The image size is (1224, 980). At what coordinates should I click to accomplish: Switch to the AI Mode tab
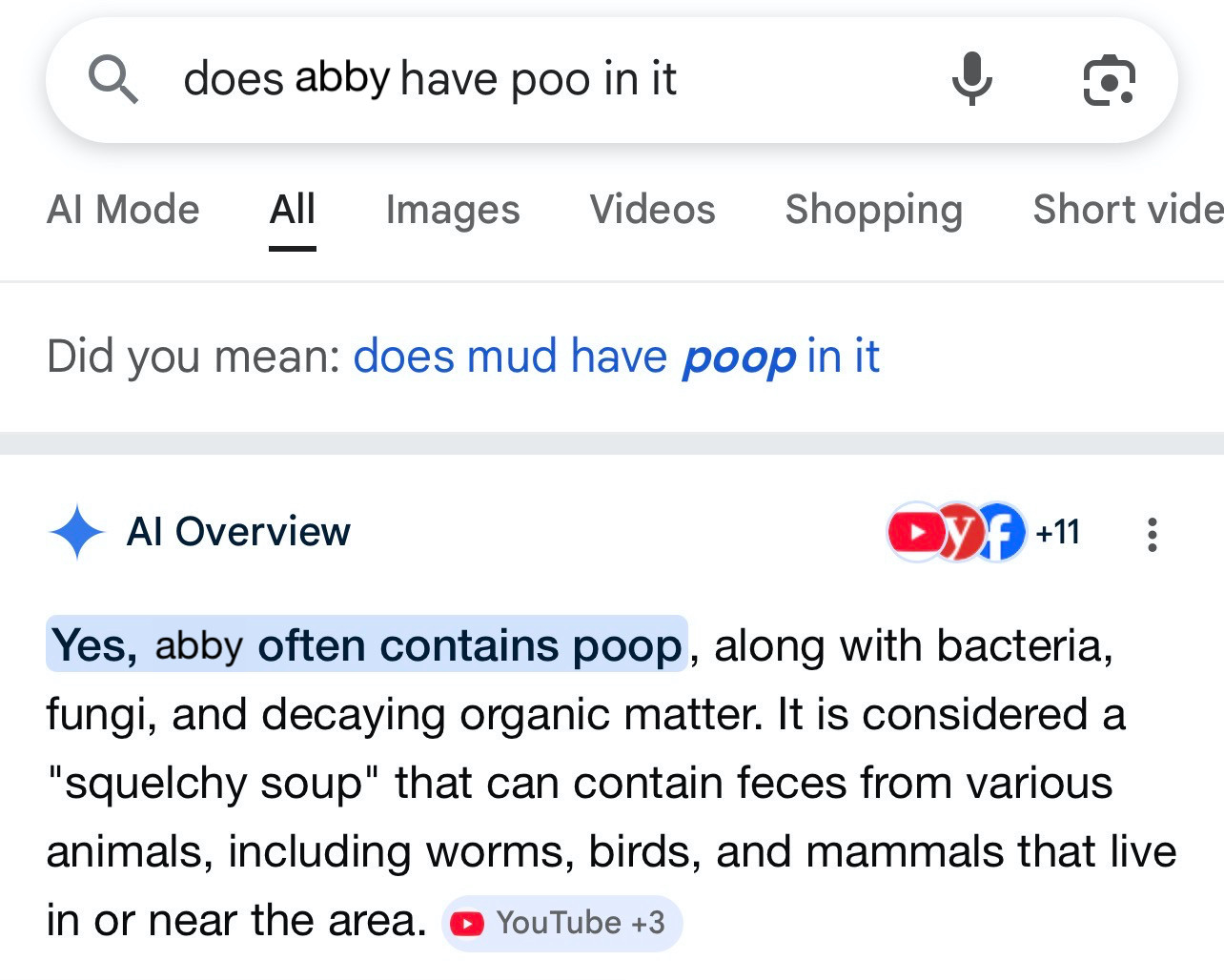123,210
